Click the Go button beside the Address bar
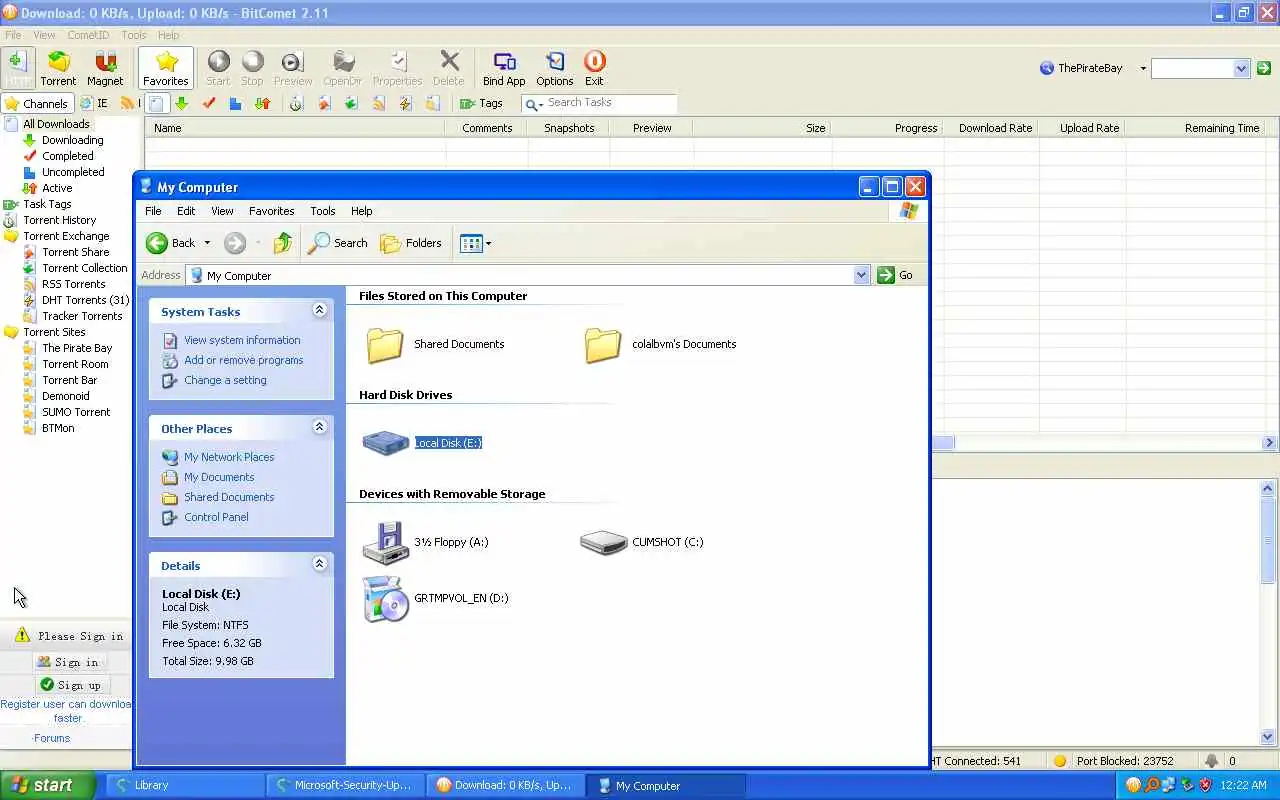The height and width of the screenshot is (800, 1280). click(x=895, y=275)
